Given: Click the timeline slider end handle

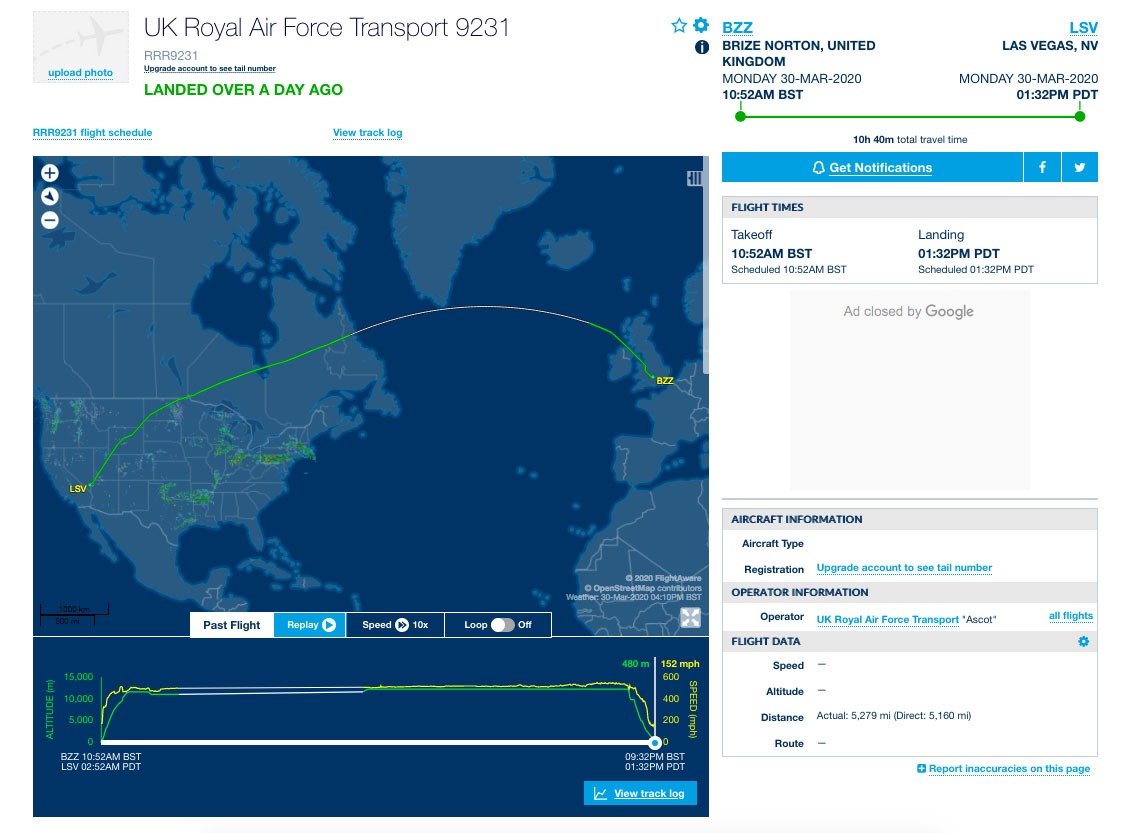Looking at the screenshot, I should 654,742.
